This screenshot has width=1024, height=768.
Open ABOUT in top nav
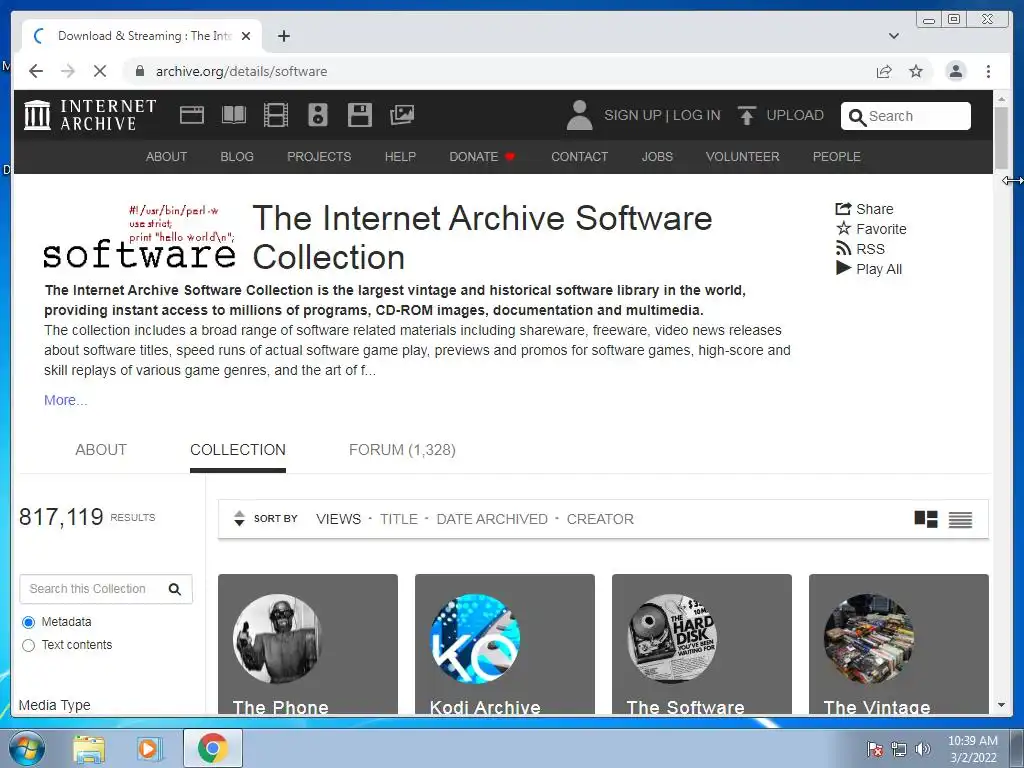click(x=167, y=157)
